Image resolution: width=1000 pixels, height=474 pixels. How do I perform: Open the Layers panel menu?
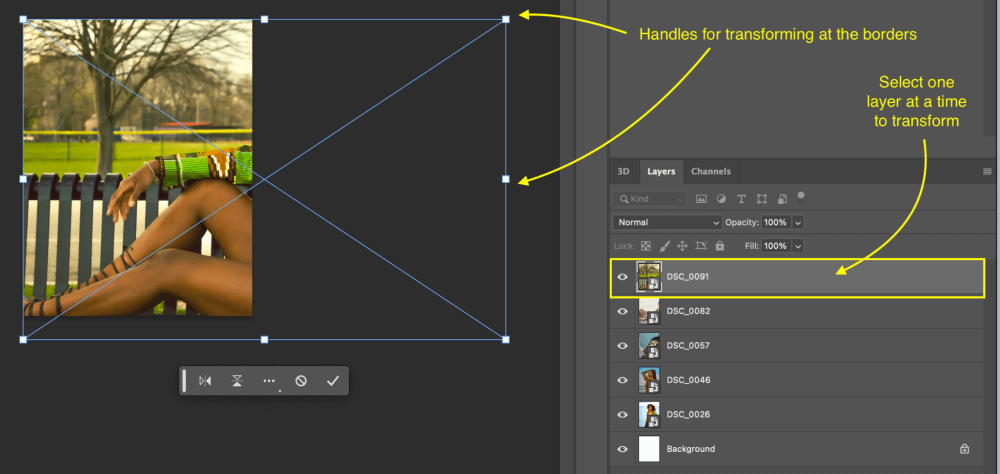pyautogui.click(x=987, y=172)
